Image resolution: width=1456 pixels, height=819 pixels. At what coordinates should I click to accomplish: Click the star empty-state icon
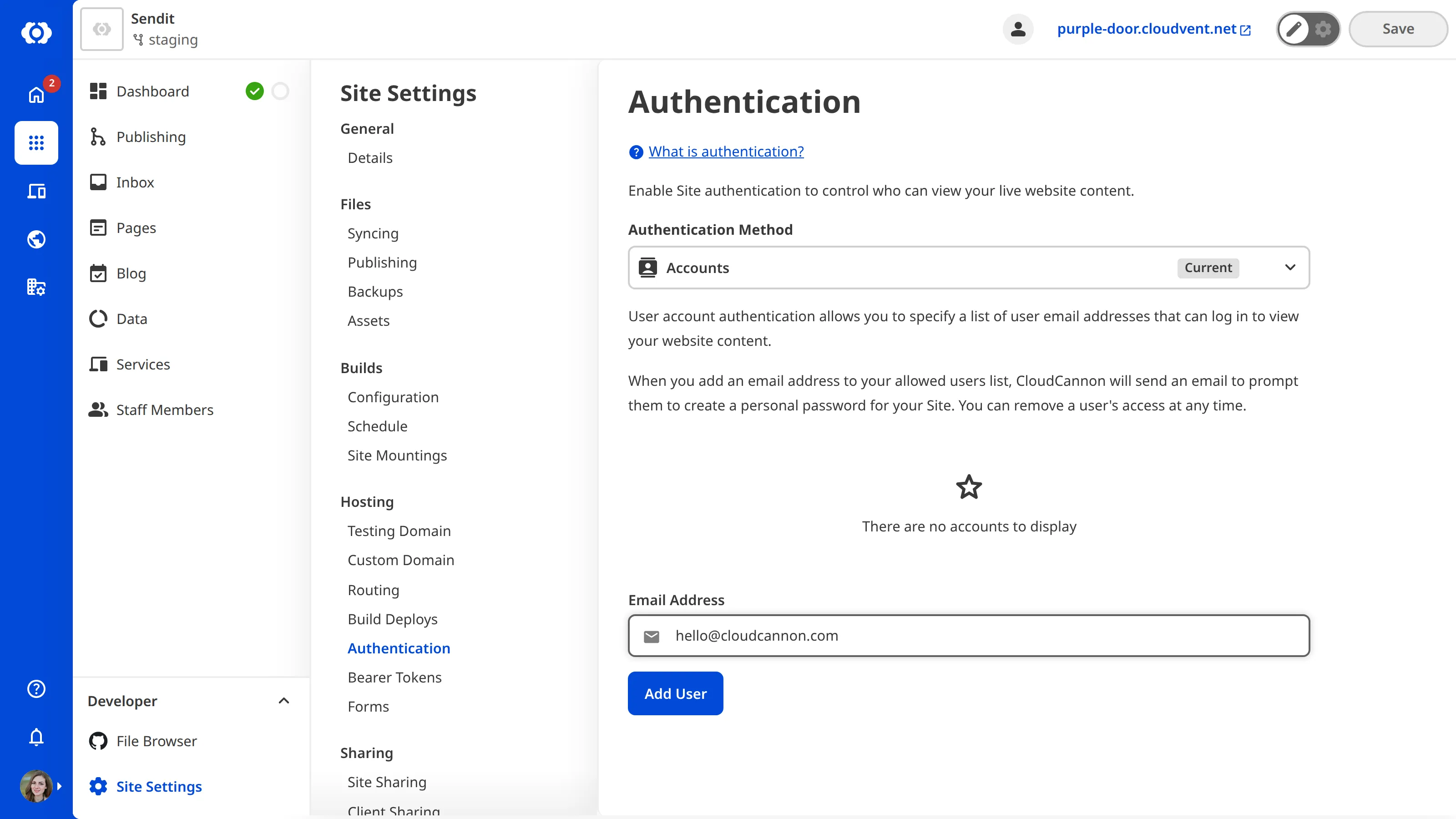(x=968, y=487)
